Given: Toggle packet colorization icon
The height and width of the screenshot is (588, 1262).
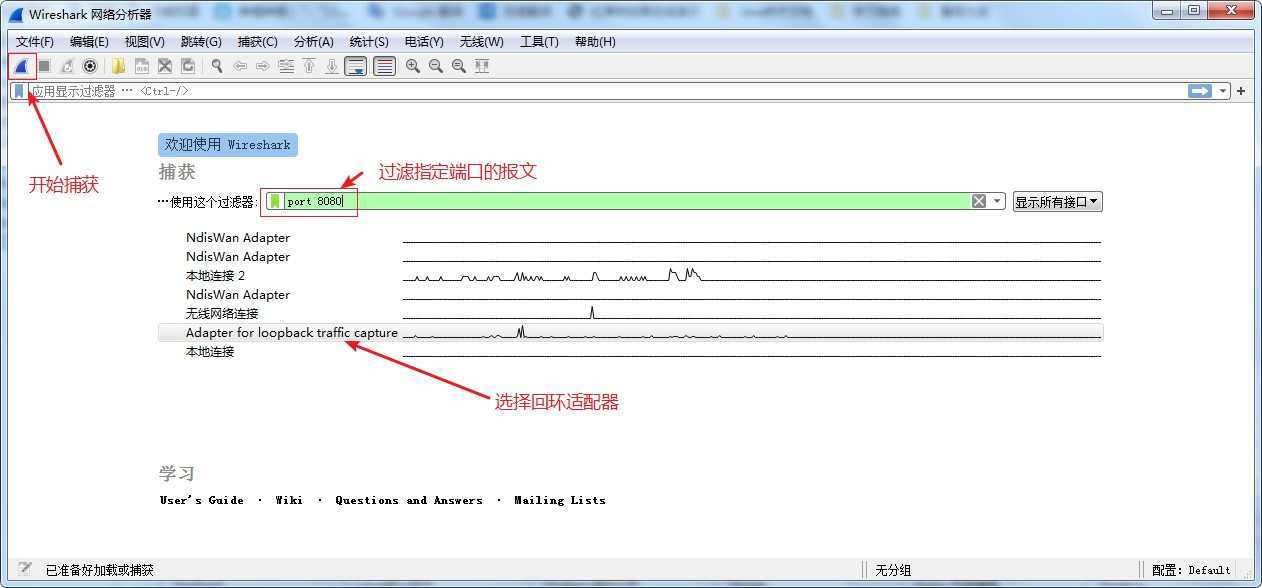Looking at the screenshot, I should tap(384, 66).
